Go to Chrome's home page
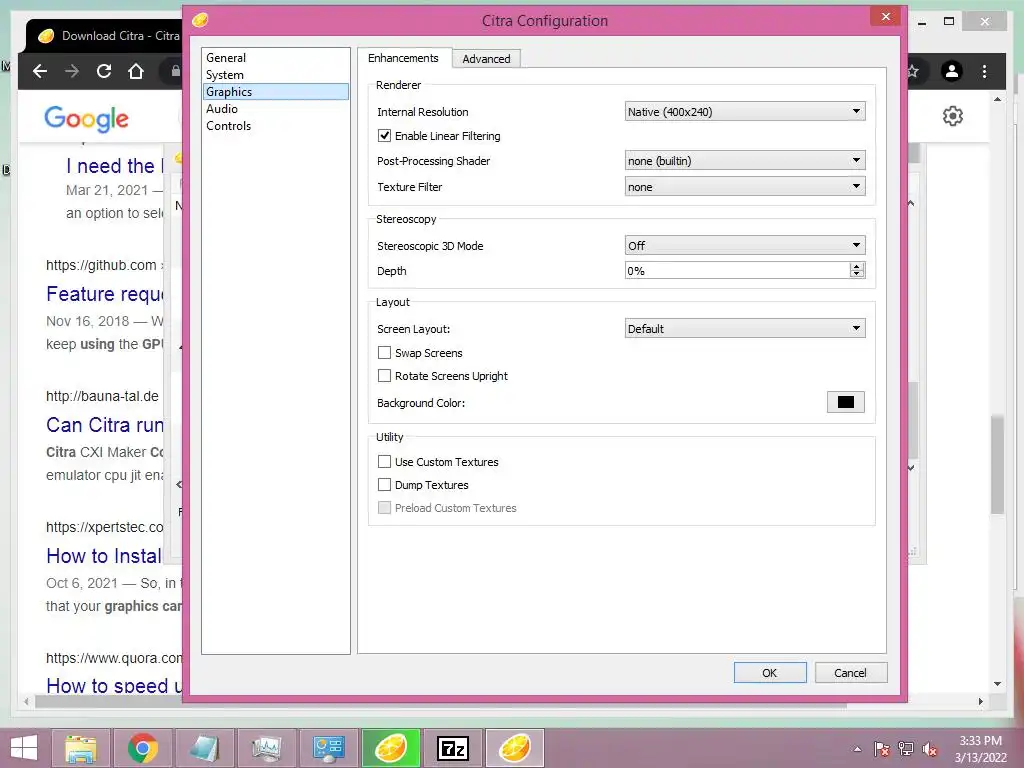The image size is (1024, 768). pos(136,71)
